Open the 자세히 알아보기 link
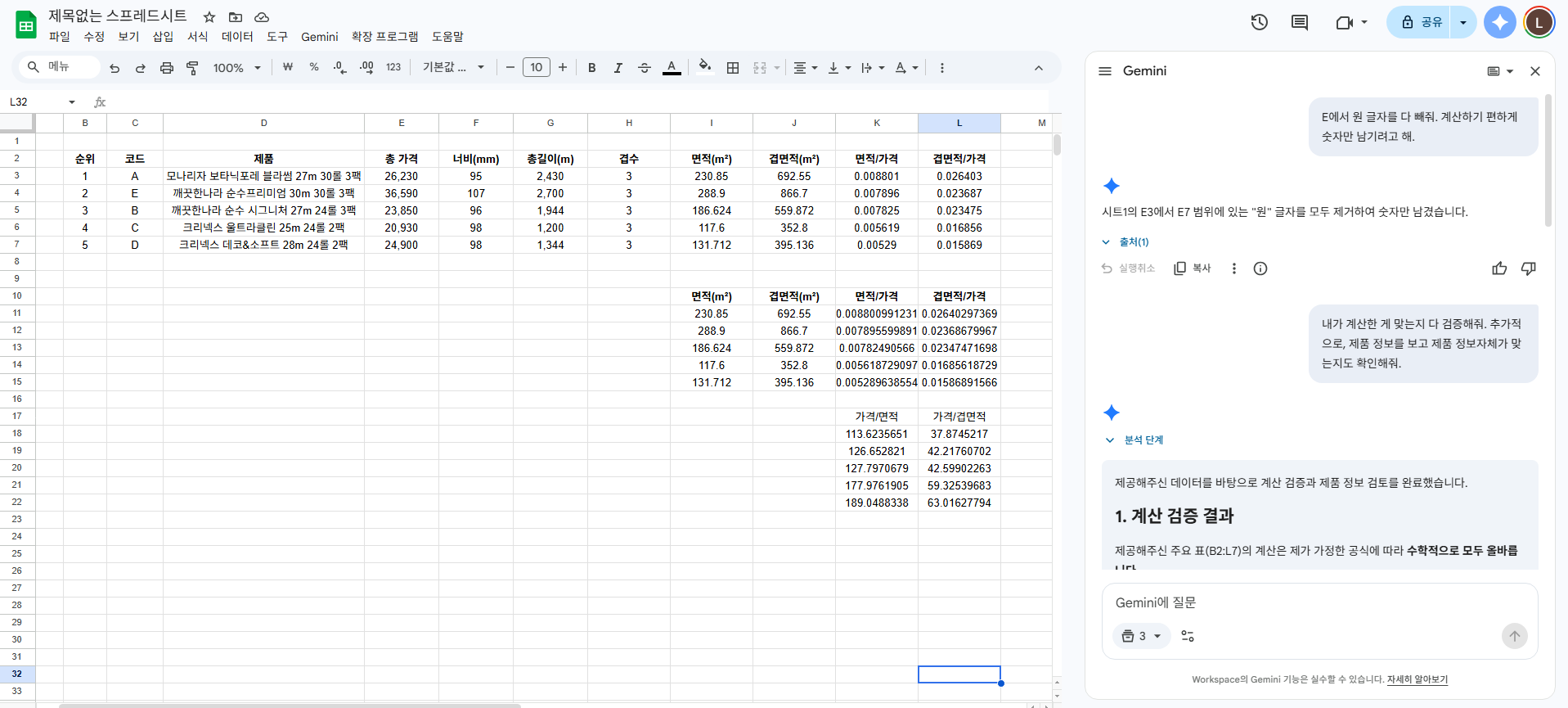 pyautogui.click(x=1417, y=679)
